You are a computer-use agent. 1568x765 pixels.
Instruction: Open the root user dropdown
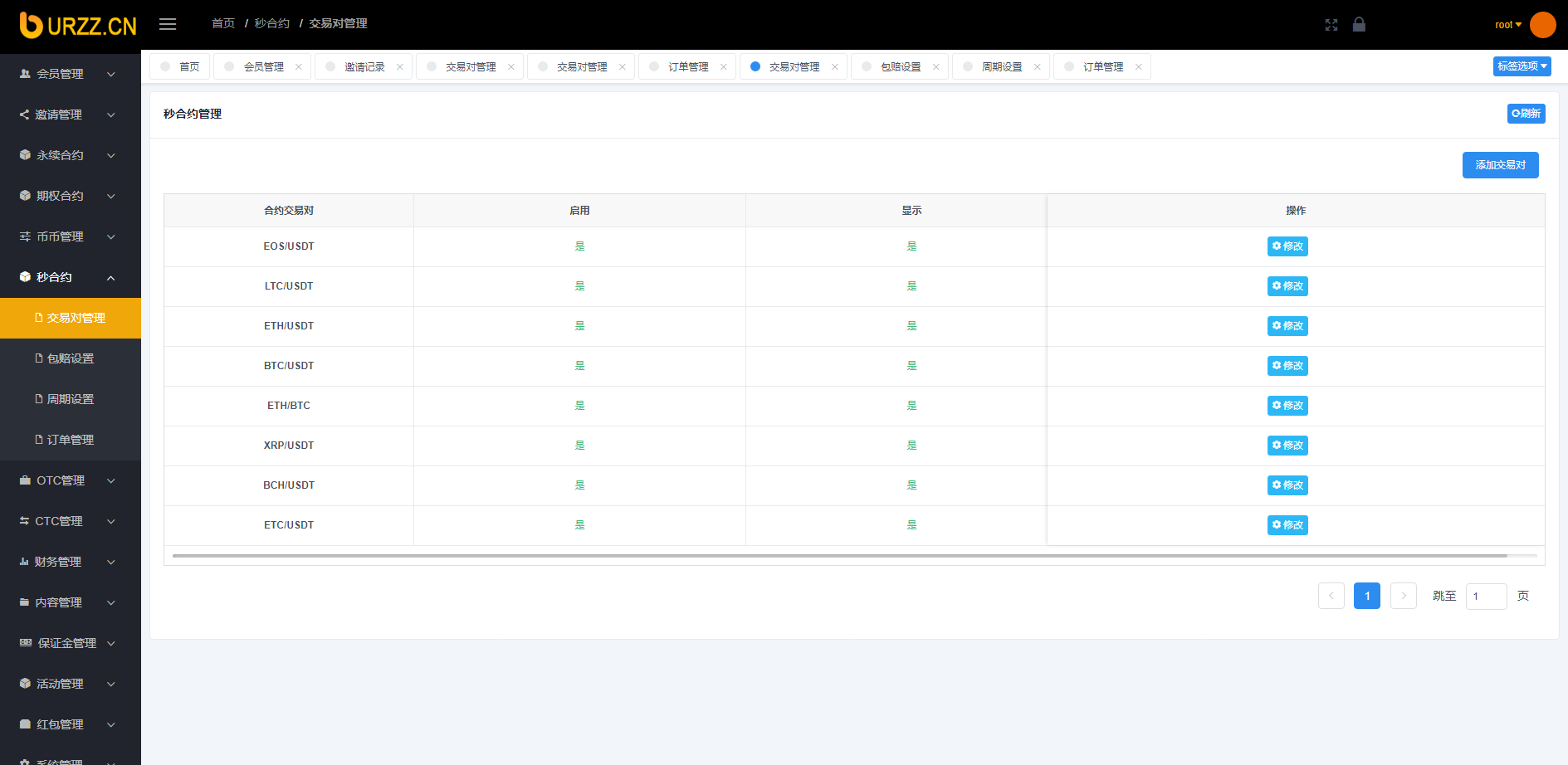(x=1507, y=25)
